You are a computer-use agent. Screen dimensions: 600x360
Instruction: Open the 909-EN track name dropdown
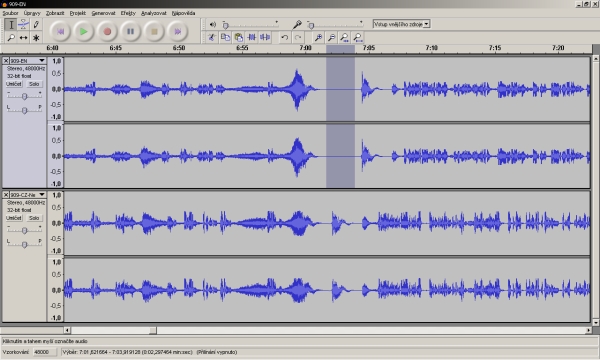(28, 61)
